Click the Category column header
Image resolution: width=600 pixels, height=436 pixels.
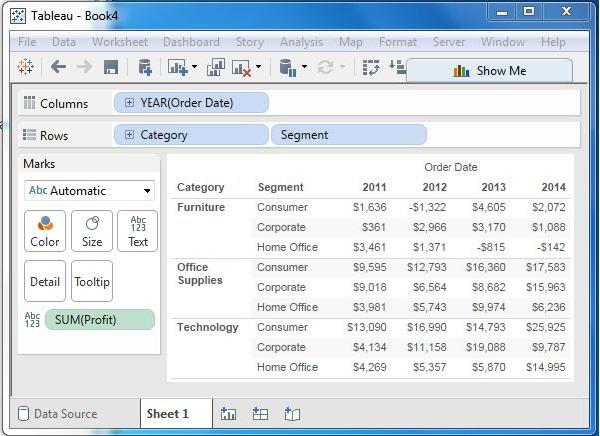click(201, 187)
